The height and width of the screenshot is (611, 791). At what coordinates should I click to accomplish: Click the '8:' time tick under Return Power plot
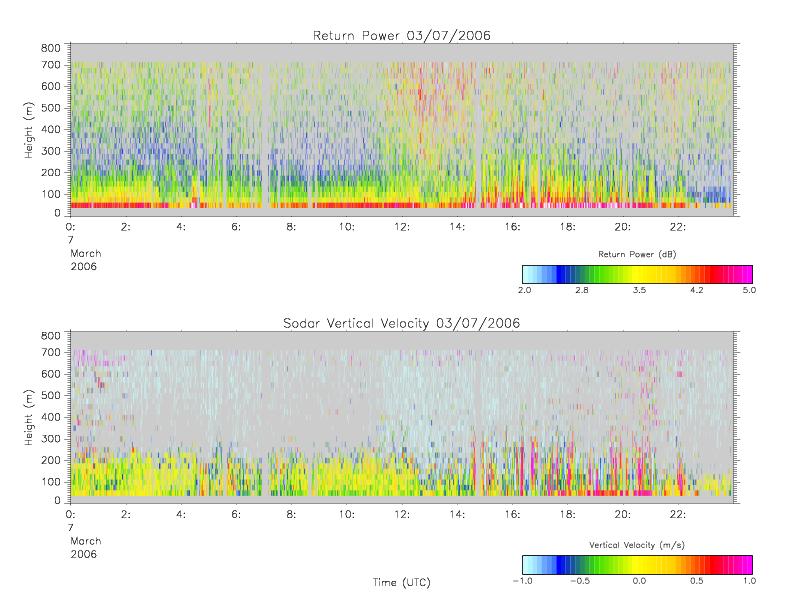click(291, 227)
